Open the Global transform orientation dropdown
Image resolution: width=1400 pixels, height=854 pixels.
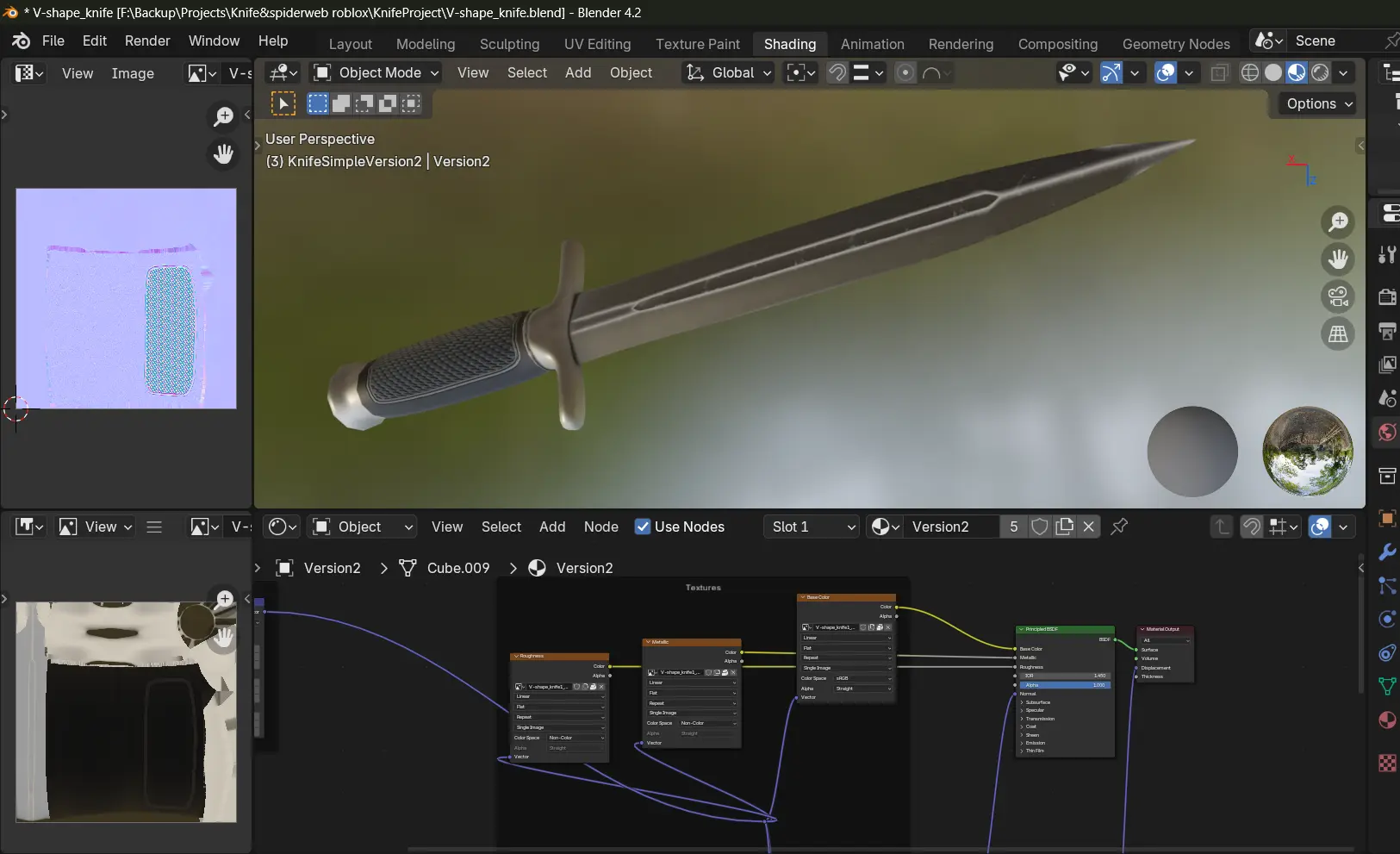coord(730,73)
